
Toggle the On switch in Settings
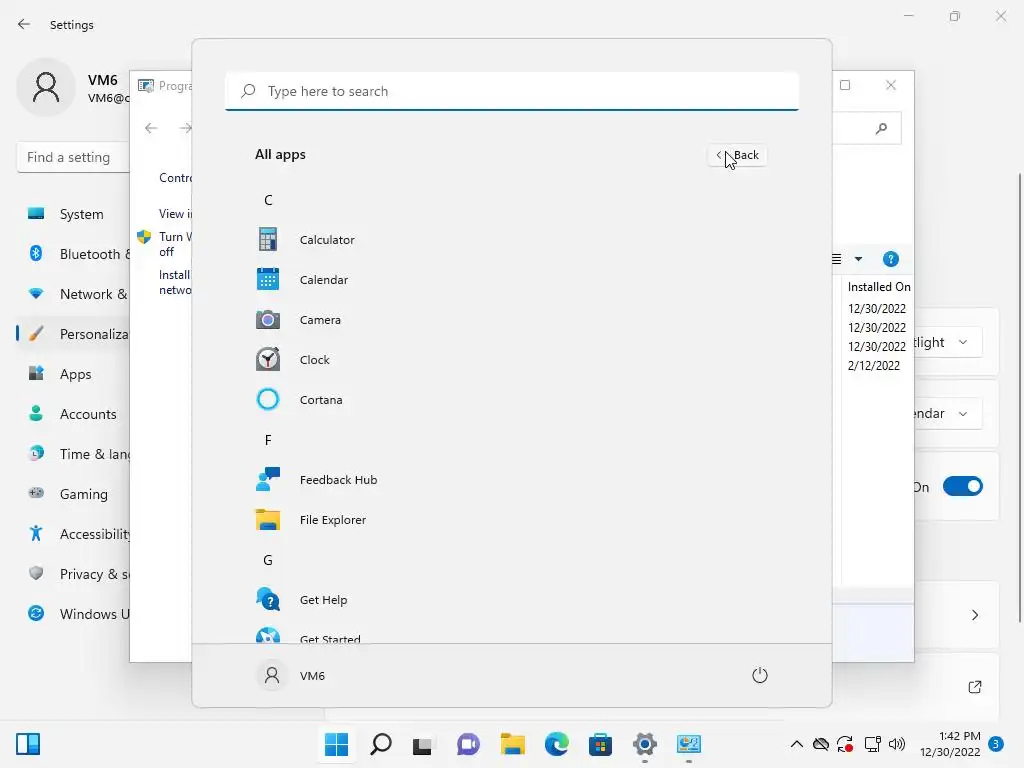coord(963,487)
